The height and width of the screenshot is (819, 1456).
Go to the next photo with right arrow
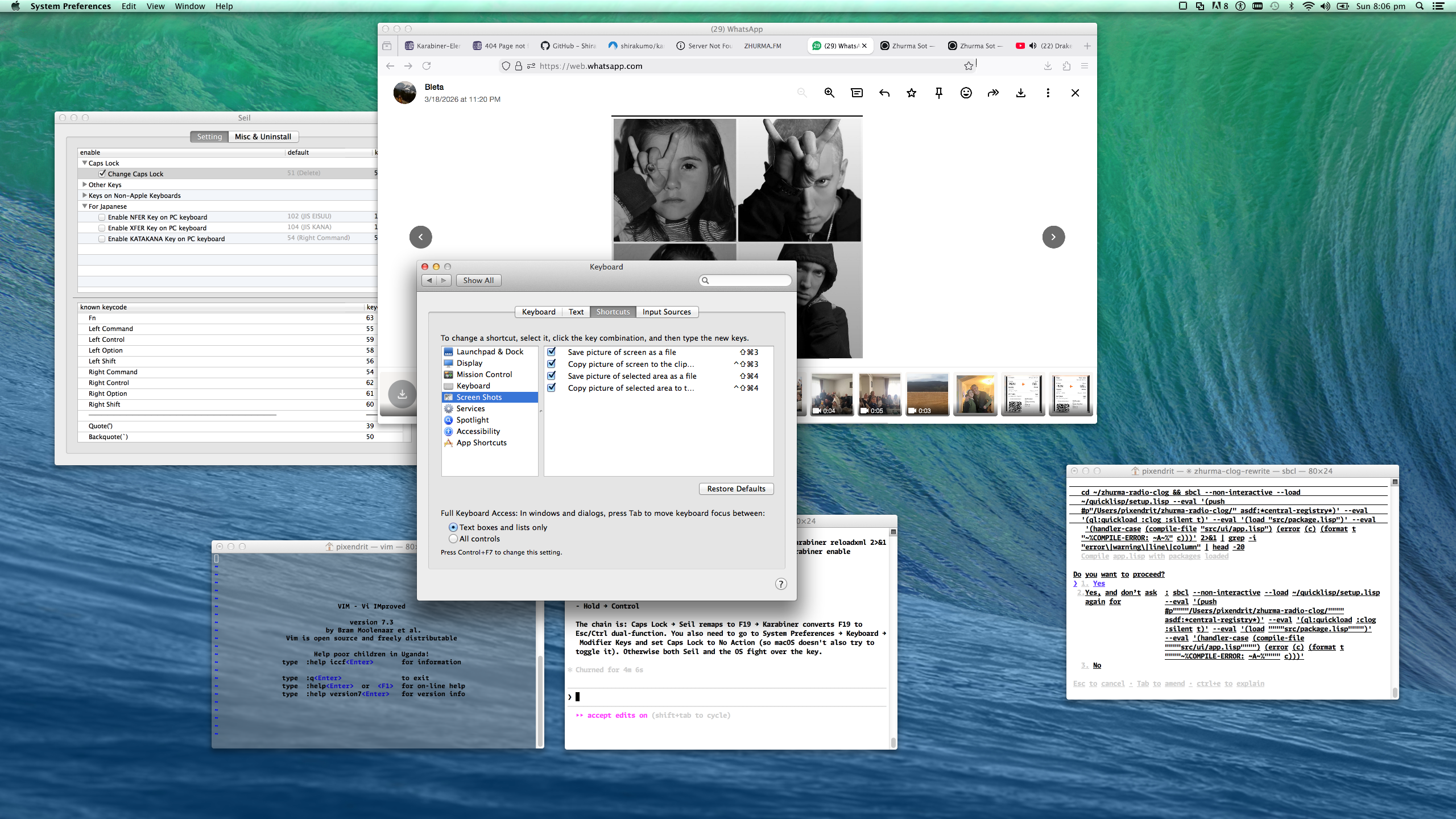(x=1053, y=237)
